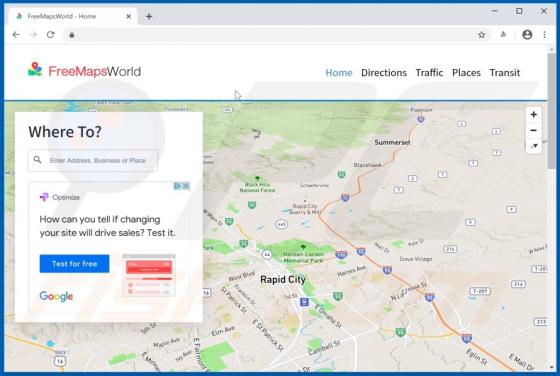The width and height of the screenshot is (560, 376).
Task: Open the Chrome profile account menu
Action: (527, 35)
